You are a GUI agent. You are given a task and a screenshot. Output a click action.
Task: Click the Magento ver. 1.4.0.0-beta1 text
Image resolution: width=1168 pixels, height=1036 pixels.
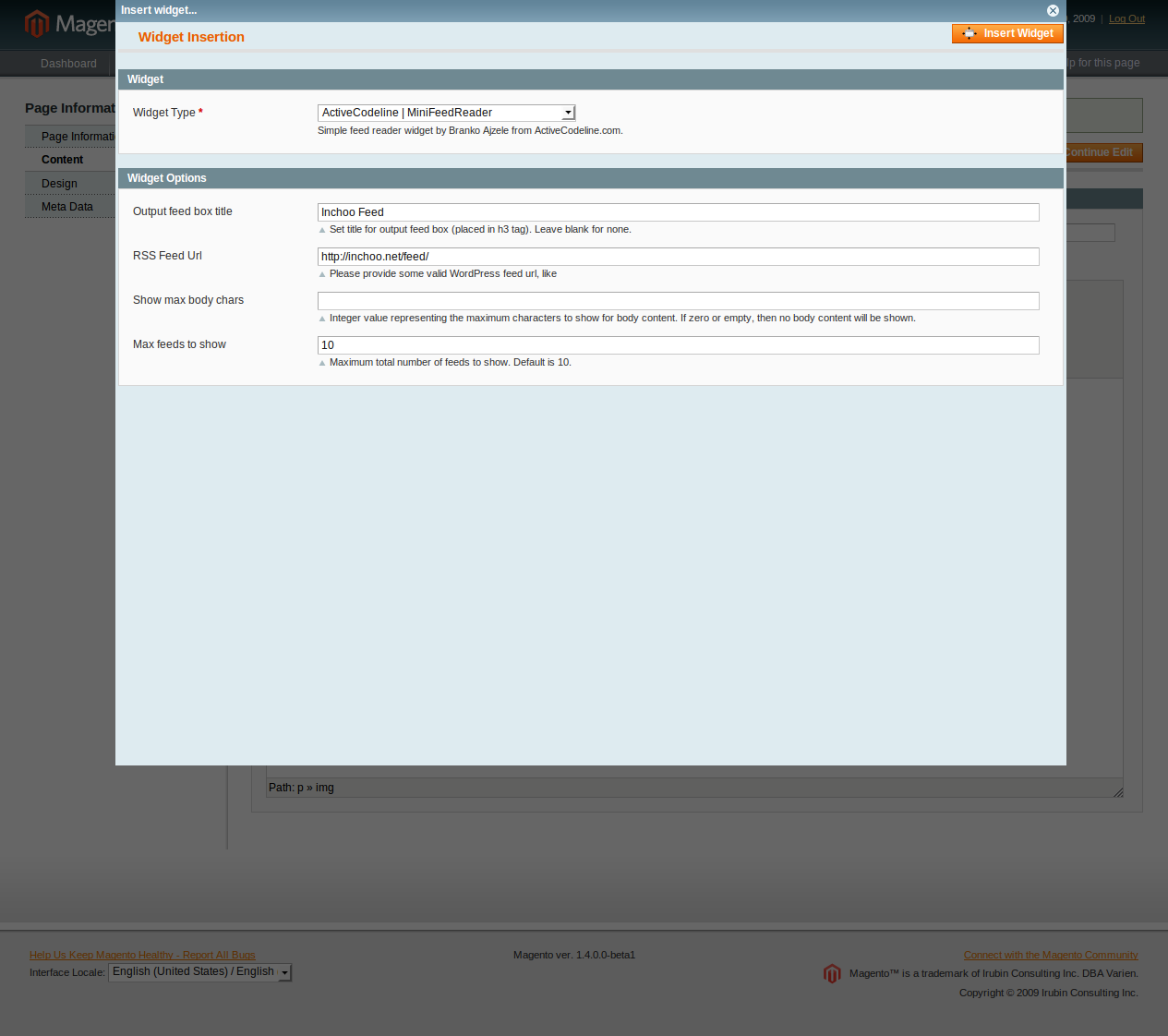click(574, 955)
